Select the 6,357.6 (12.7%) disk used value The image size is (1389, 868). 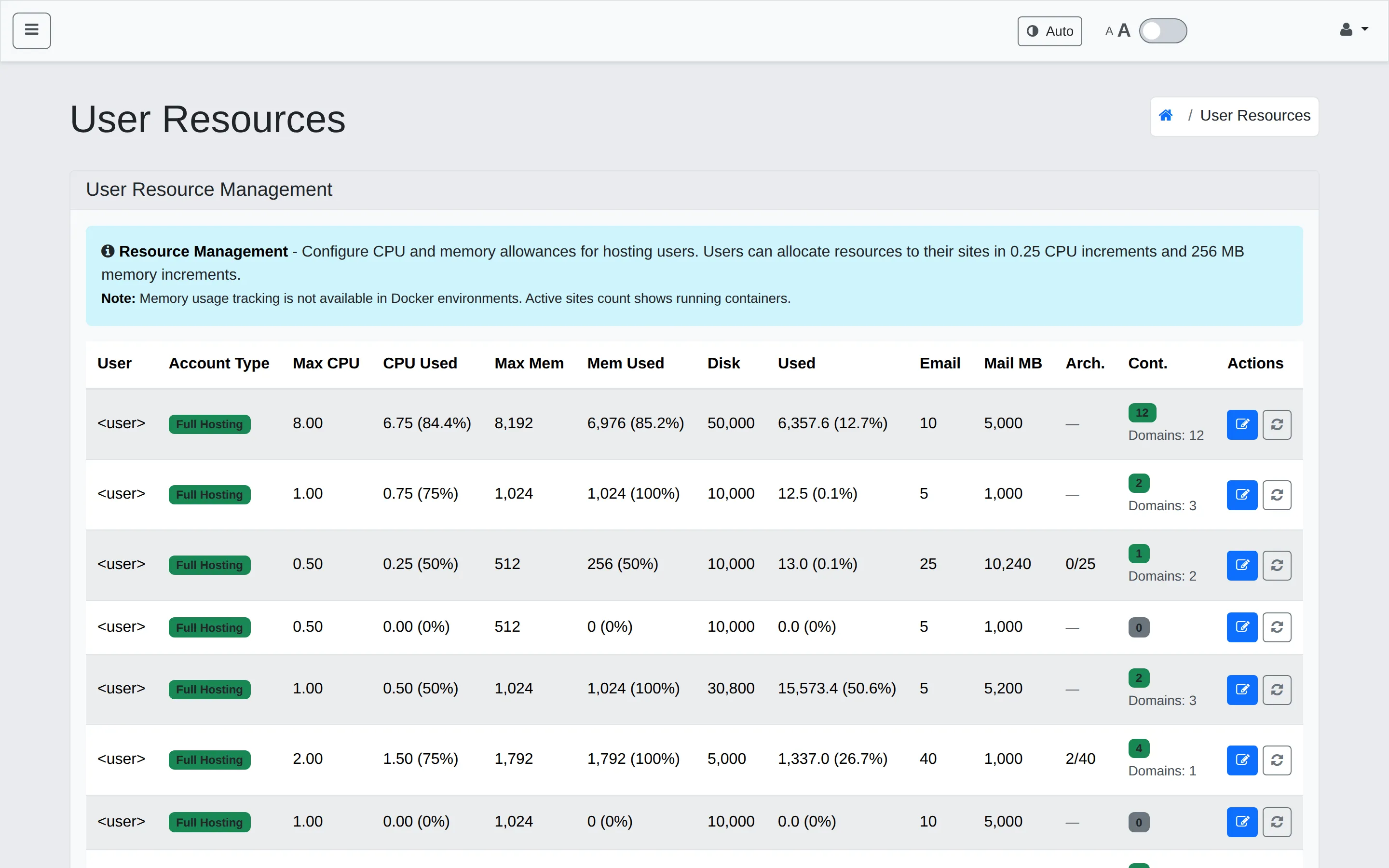pos(832,423)
